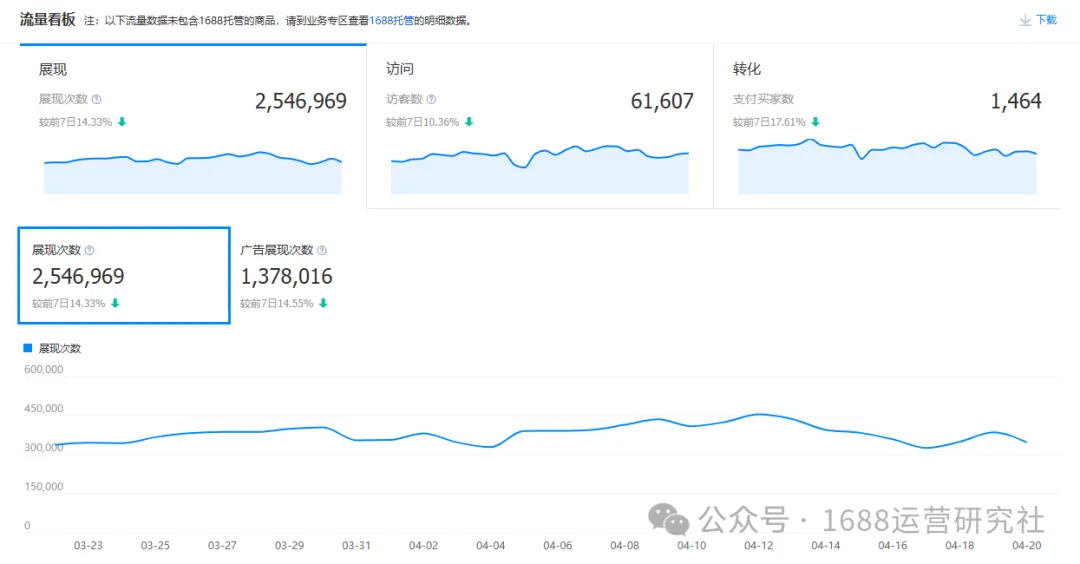Image resolution: width=1080 pixels, height=564 pixels.
Task: Open the 1688托管 link in the note
Action: [391, 21]
